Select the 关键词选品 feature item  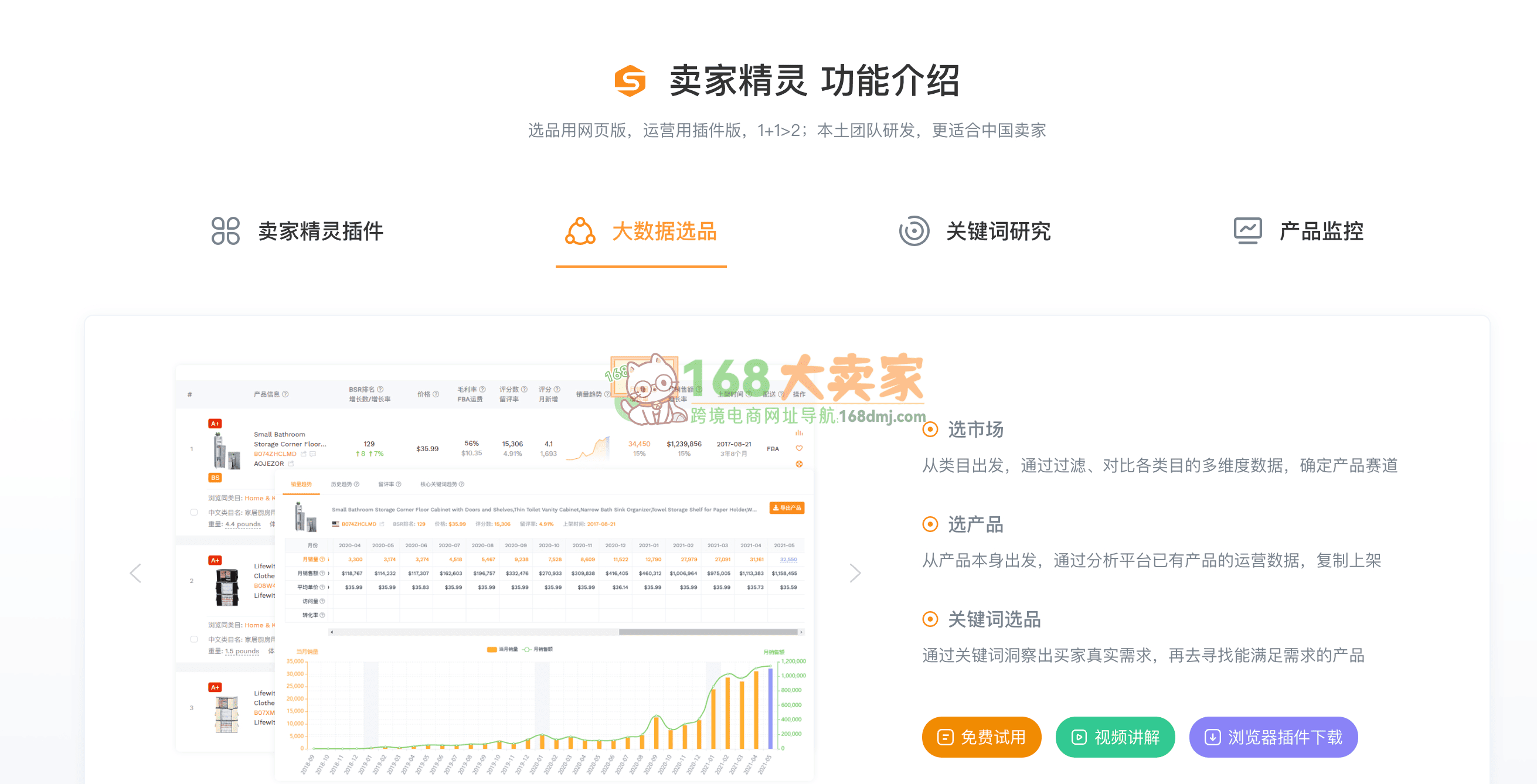[x=981, y=619]
